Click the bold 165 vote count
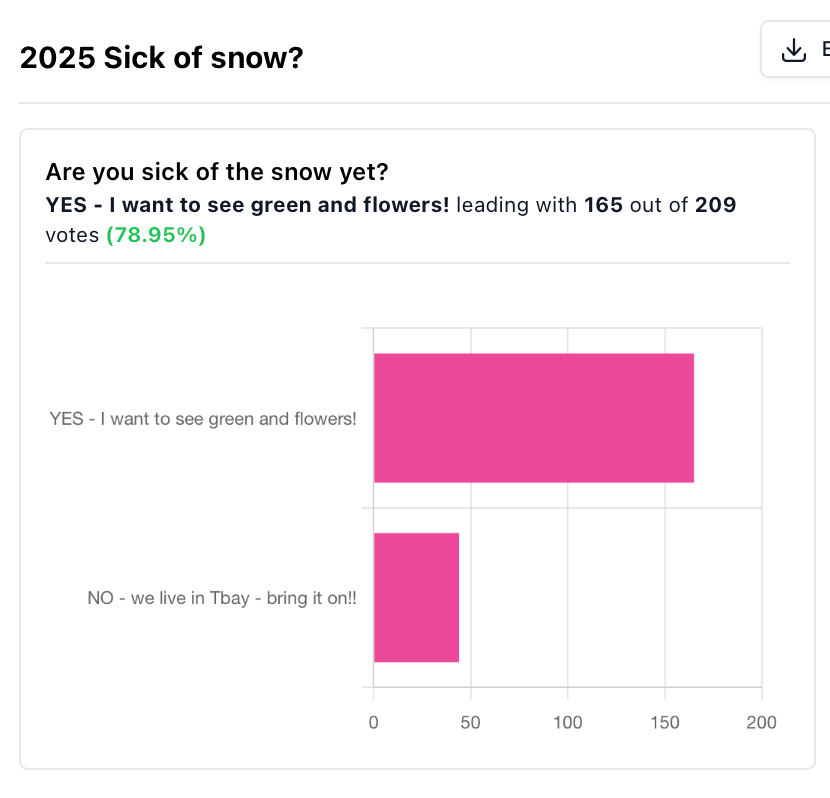 [x=603, y=205]
